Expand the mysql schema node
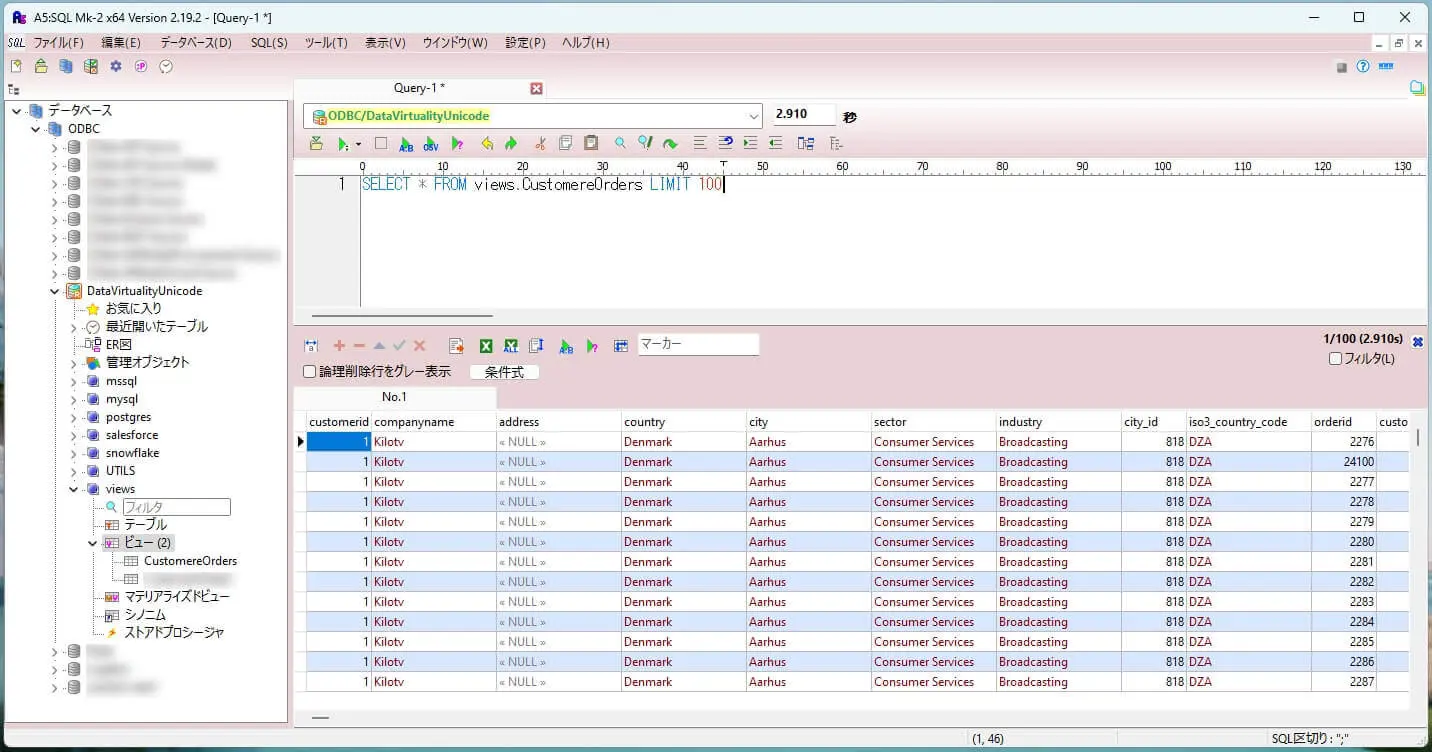 (x=74, y=399)
